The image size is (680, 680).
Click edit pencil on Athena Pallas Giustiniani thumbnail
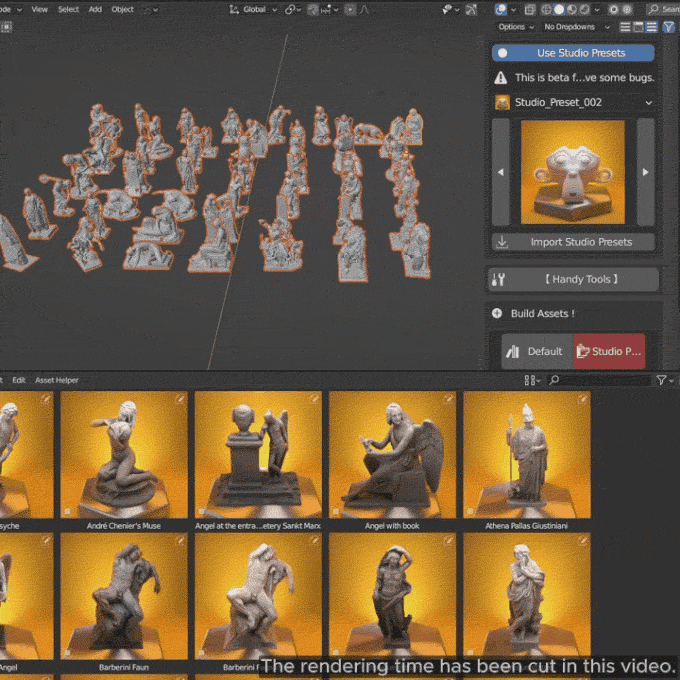(583, 399)
